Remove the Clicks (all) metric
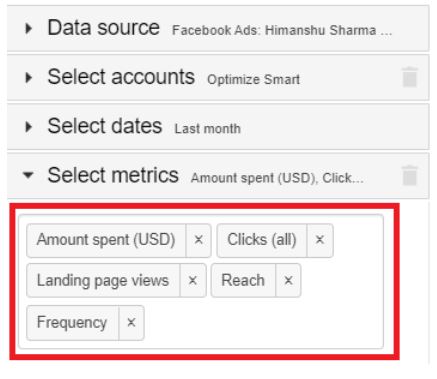Image resolution: width=437 pixels, height=379 pixels. [x=320, y=240]
